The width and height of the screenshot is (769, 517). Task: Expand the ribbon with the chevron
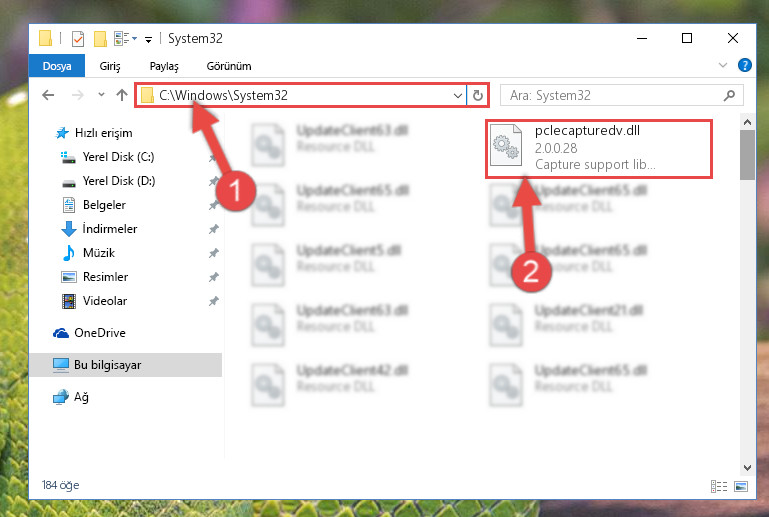[x=722, y=65]
